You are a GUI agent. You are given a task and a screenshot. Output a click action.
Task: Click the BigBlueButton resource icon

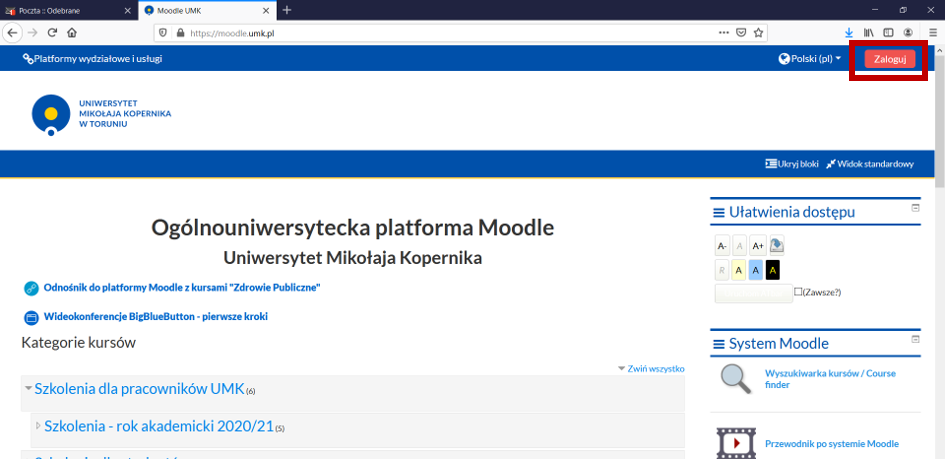tap(31, 317)
